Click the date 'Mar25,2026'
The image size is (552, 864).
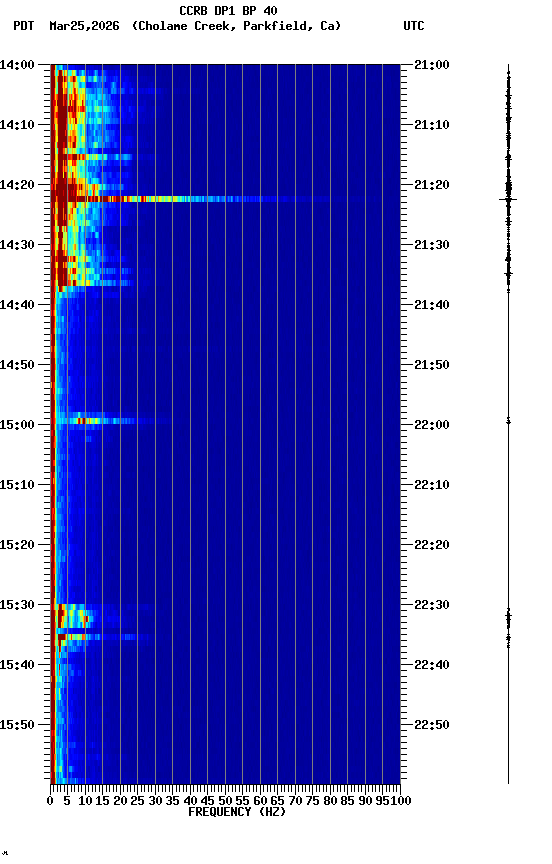[84, 26]
